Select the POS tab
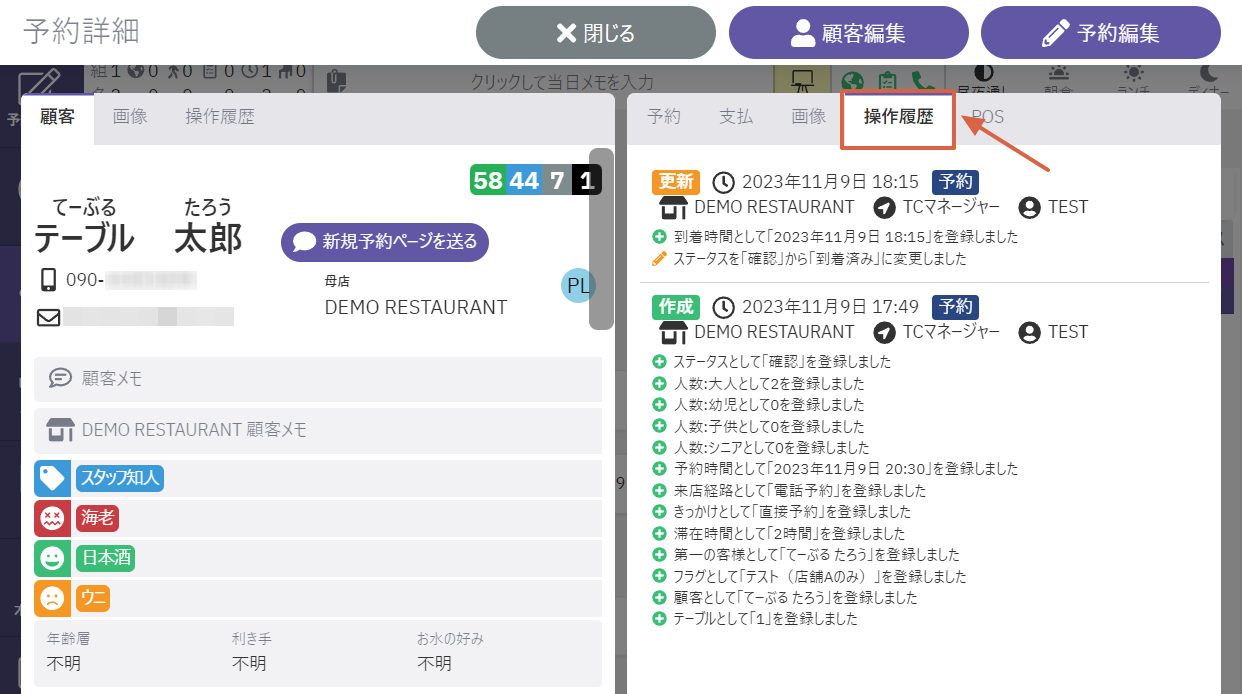The height and width of the screenshot is (694, 1242). pyautogui.click(x=987, y=117)
